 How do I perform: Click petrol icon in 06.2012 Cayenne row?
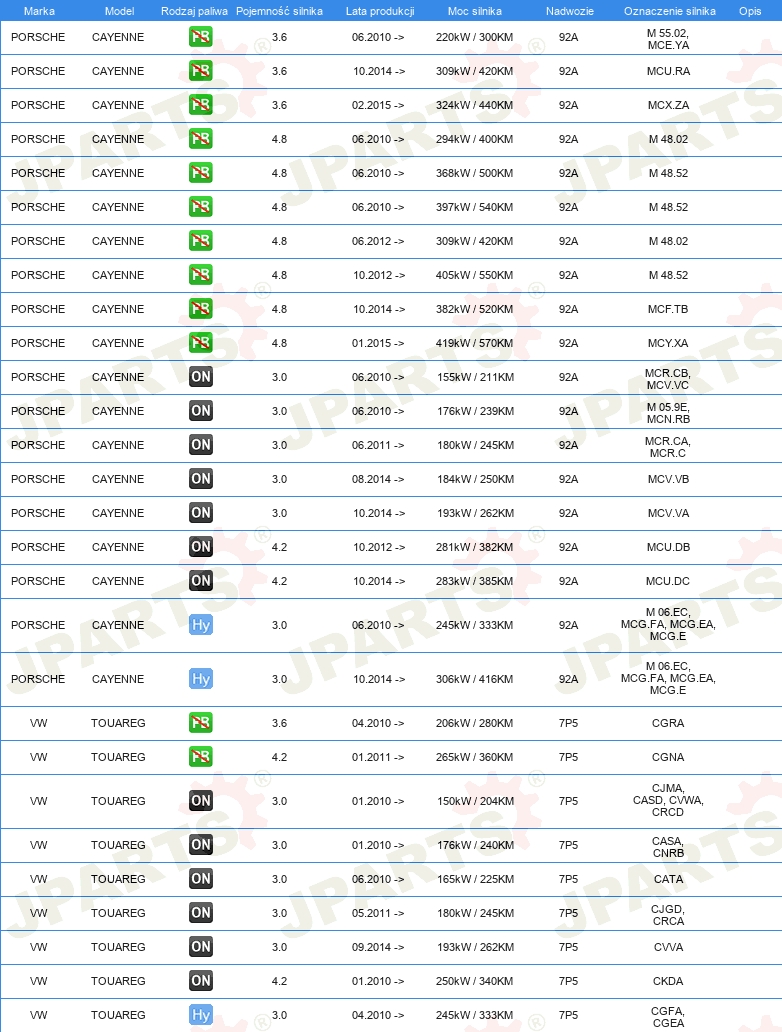(201, 241)
